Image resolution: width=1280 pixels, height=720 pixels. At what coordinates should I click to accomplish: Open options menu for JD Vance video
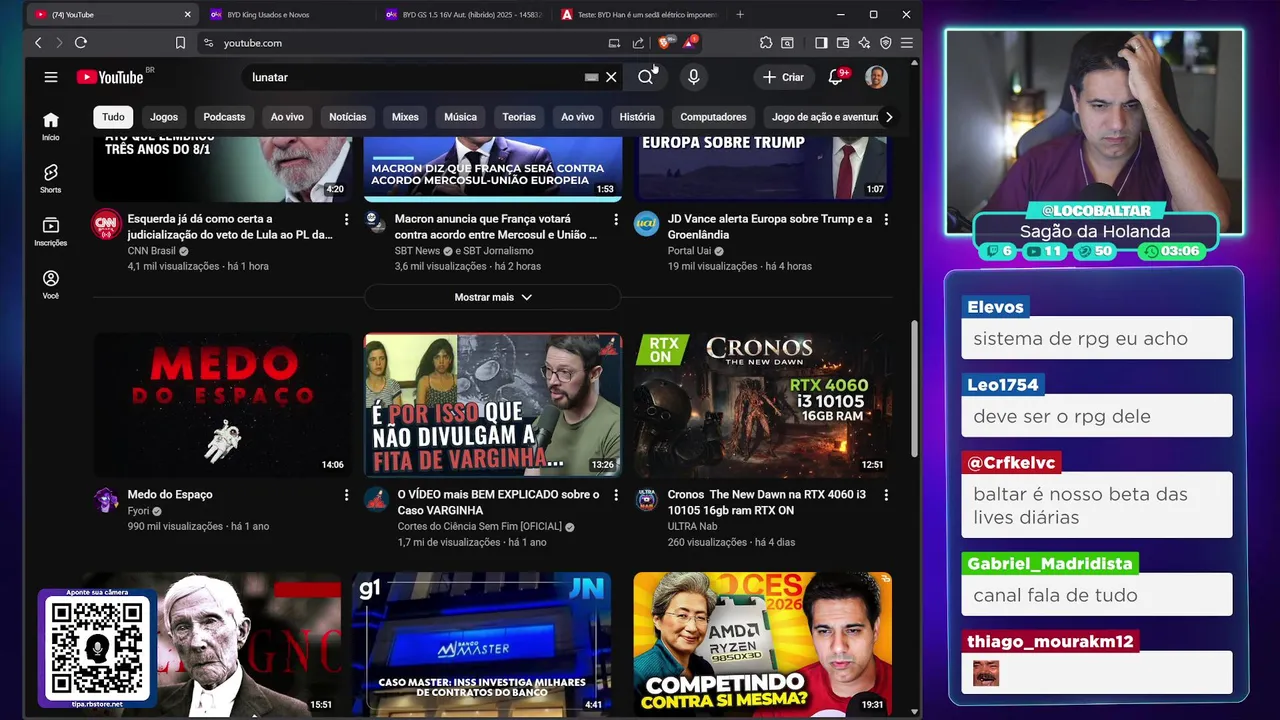(x=886, y=219)
